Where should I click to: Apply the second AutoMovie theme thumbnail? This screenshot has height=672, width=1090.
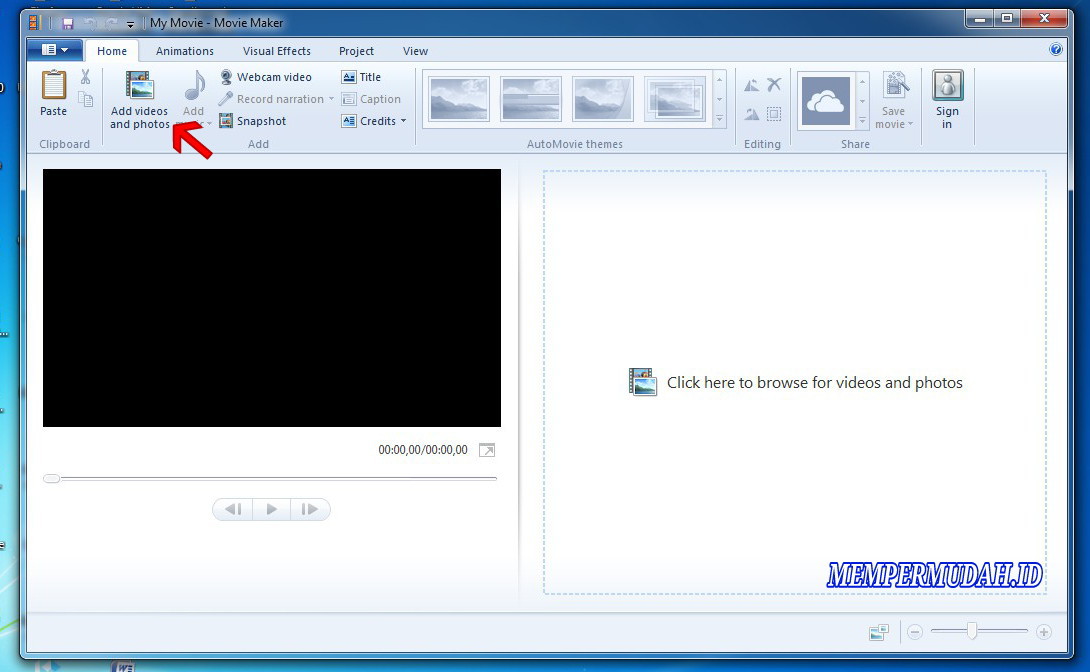530,99
